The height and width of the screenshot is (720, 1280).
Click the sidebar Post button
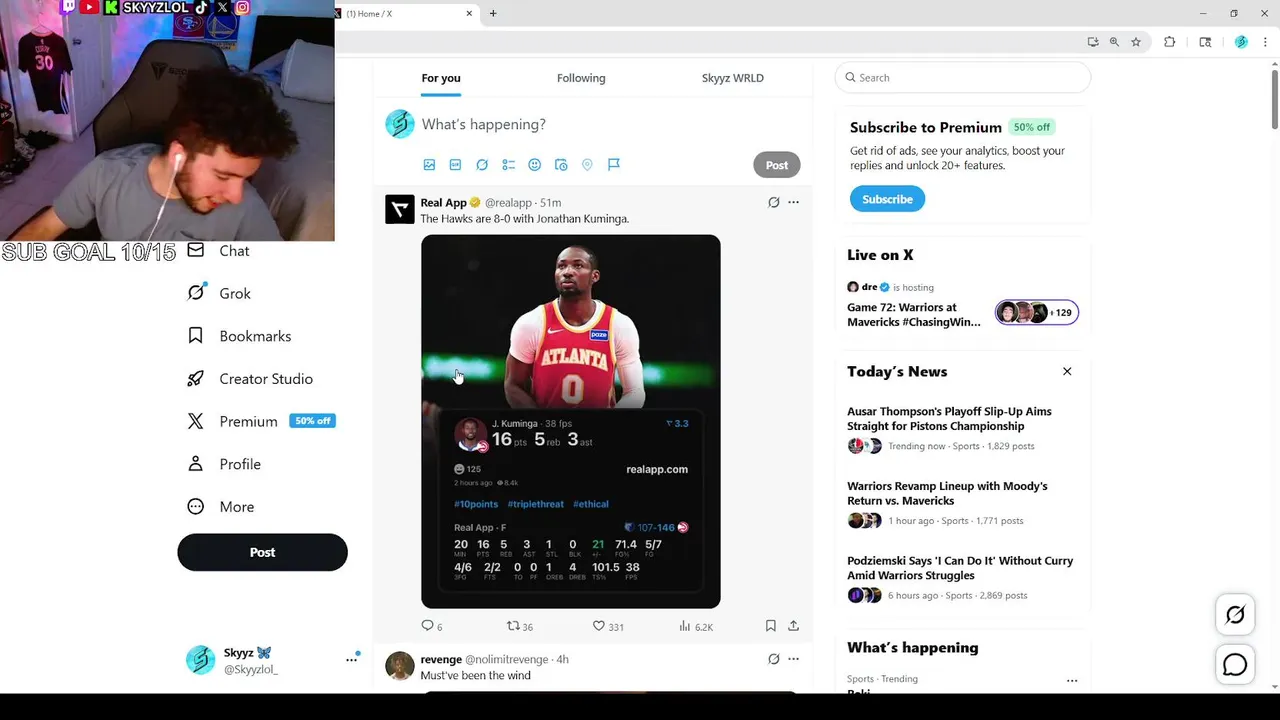click(262, 552)
